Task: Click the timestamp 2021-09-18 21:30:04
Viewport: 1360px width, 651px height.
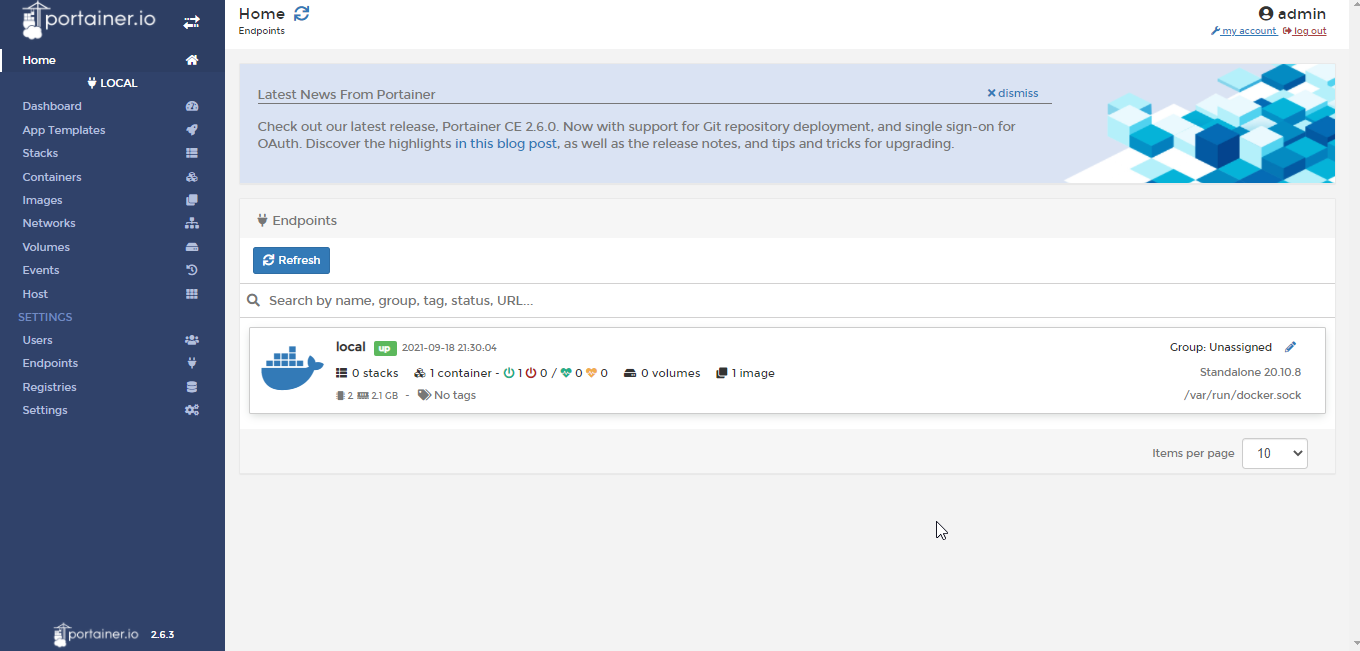Action: [449, 348]
